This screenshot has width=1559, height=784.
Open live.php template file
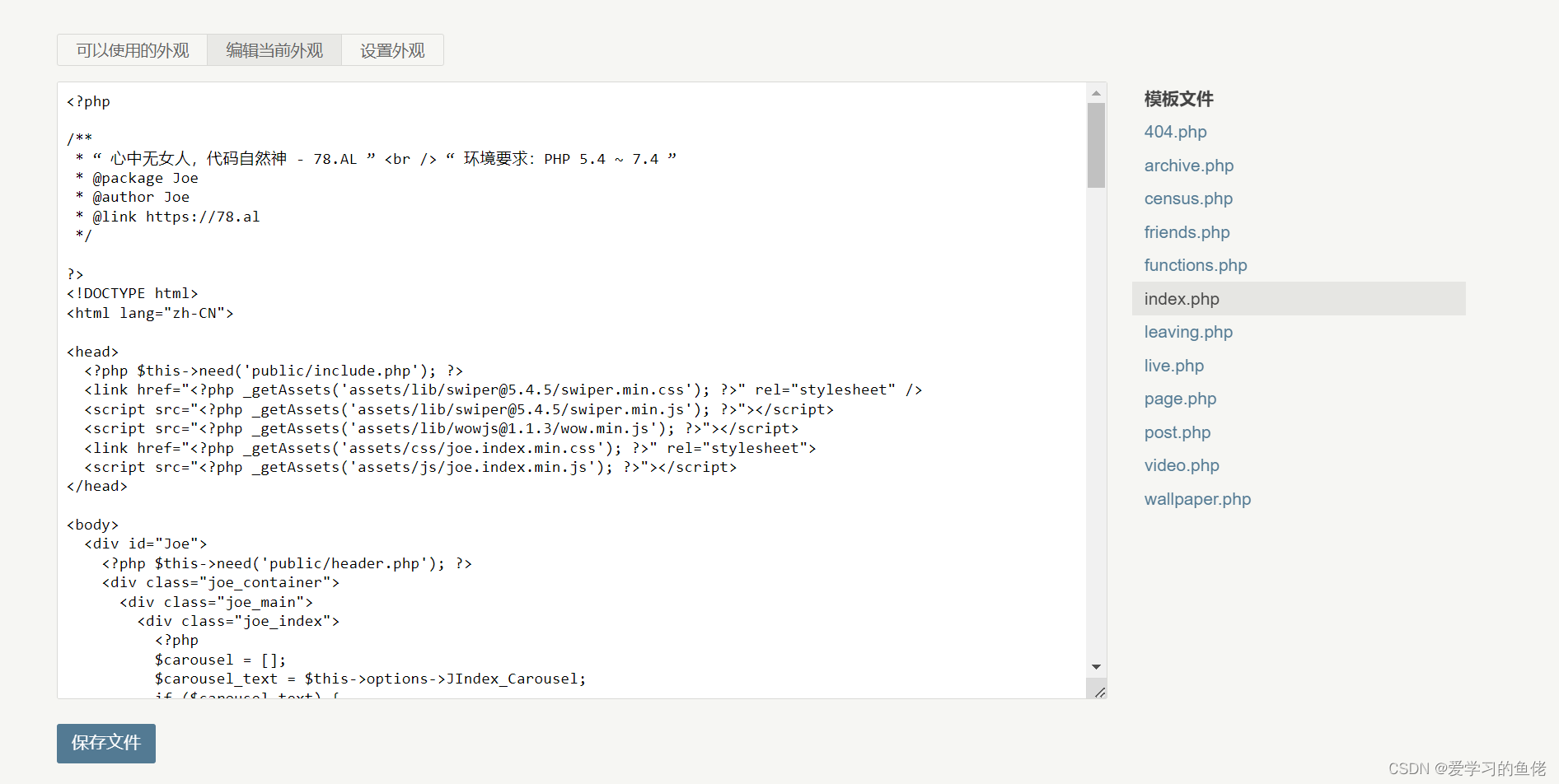1173,366
